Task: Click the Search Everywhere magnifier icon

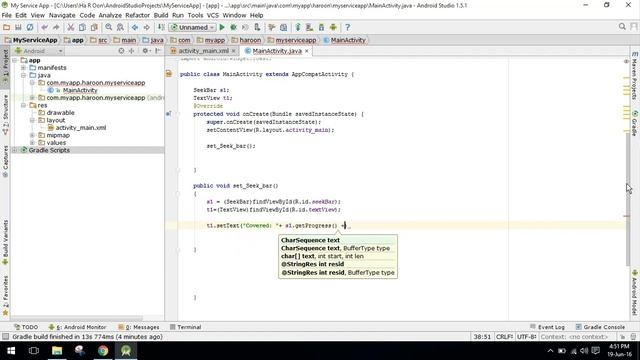Action: [622, 27]
